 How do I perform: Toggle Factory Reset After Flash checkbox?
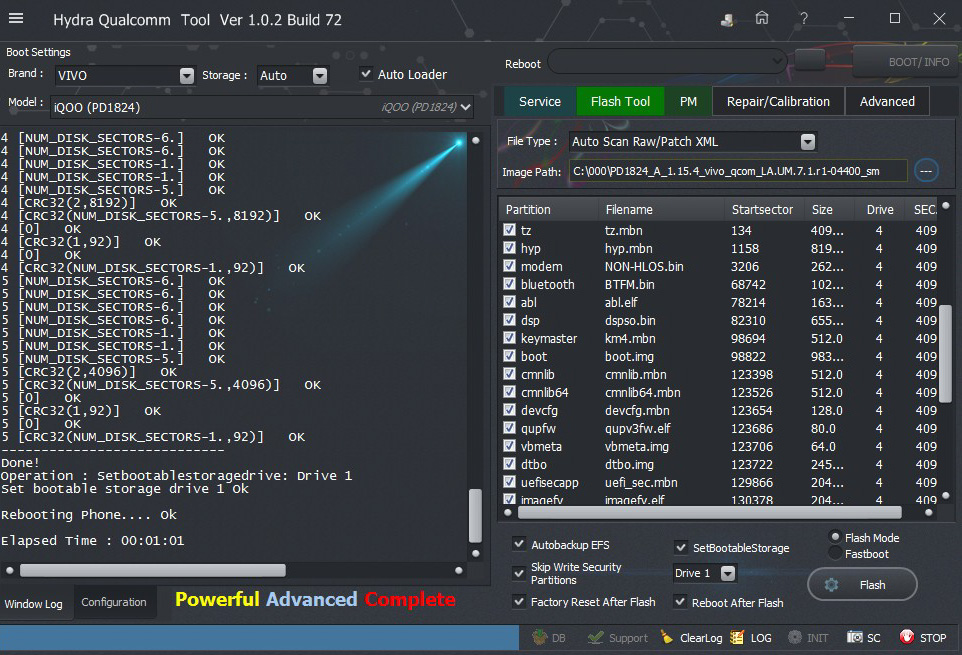[519, 601]
